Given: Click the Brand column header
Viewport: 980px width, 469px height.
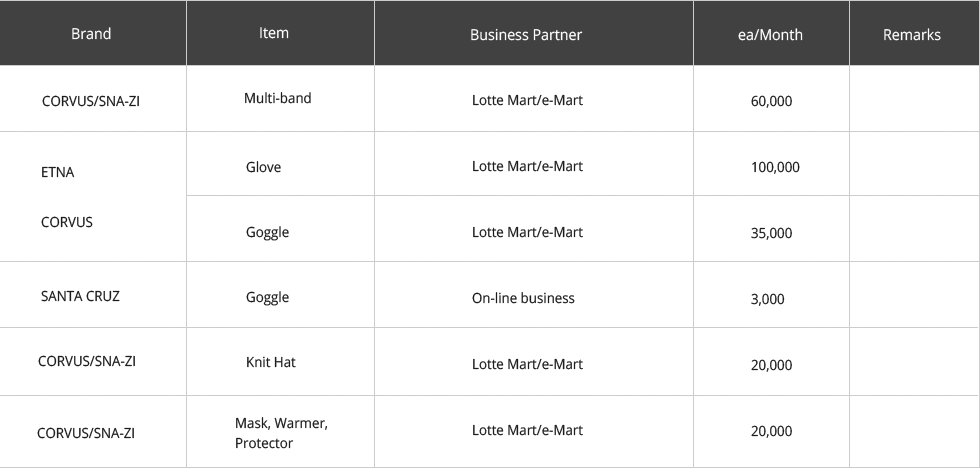Looking at the screenshot, I should pos(91,34).
